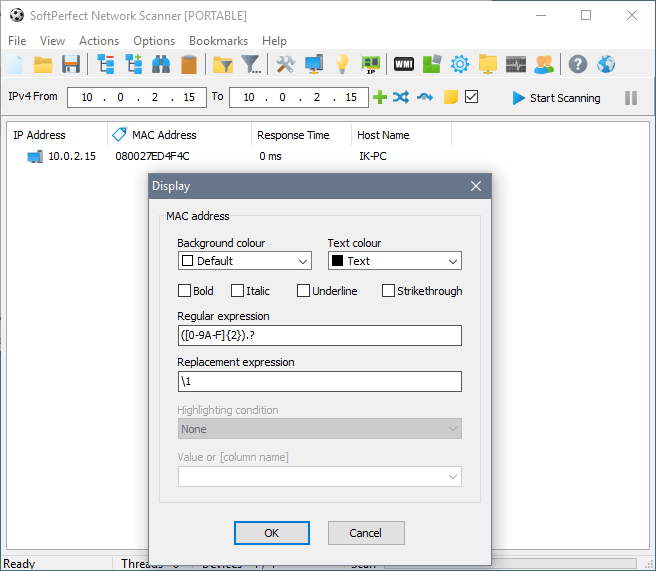This screenshot has height=571, width=656.
Task: Click the IPv4 To address field
Action: [299, 97]
